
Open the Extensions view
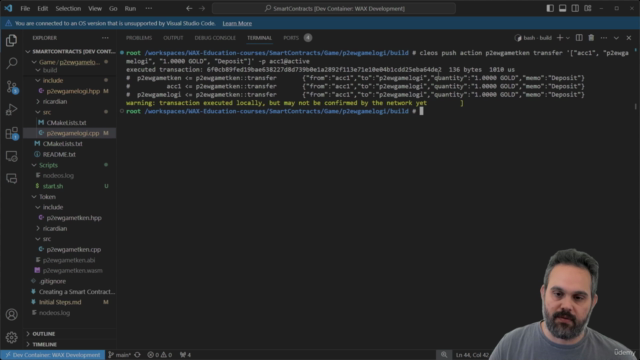(x=11, y=133)
